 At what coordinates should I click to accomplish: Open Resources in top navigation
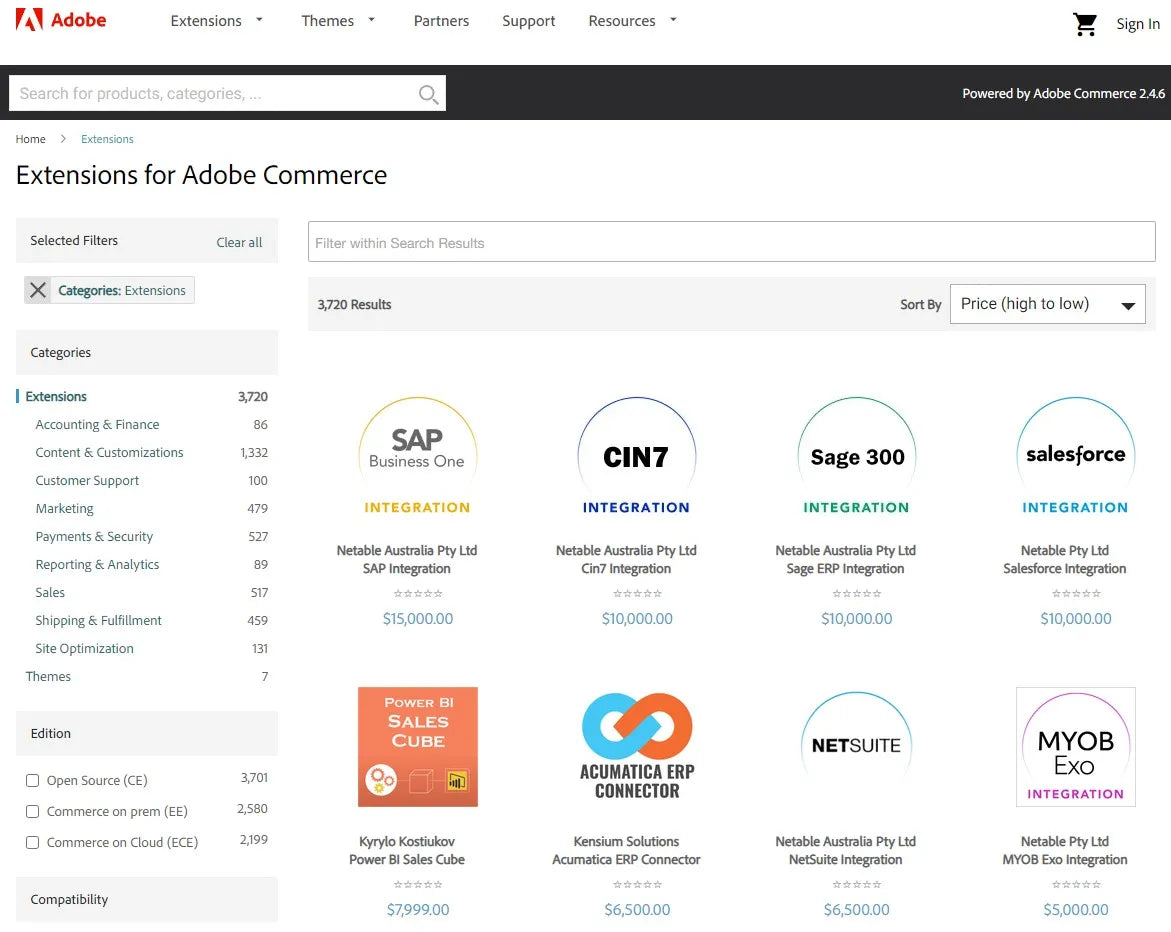click(x=621, y=21)
